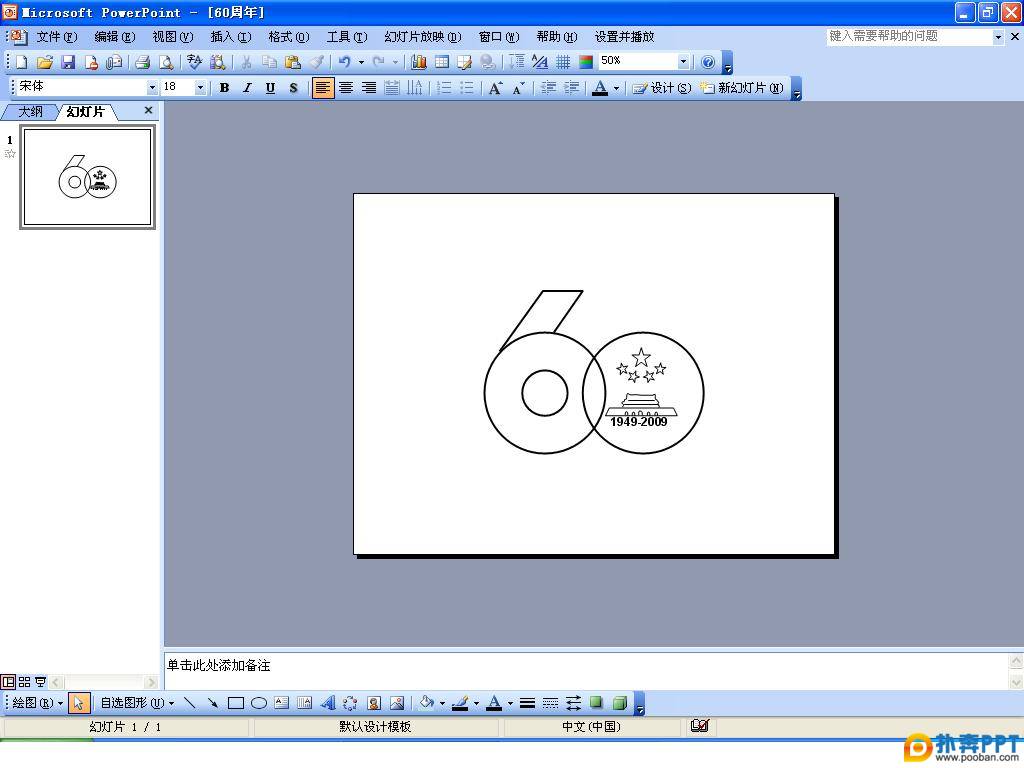Insert a table icon

coord(442,62)
